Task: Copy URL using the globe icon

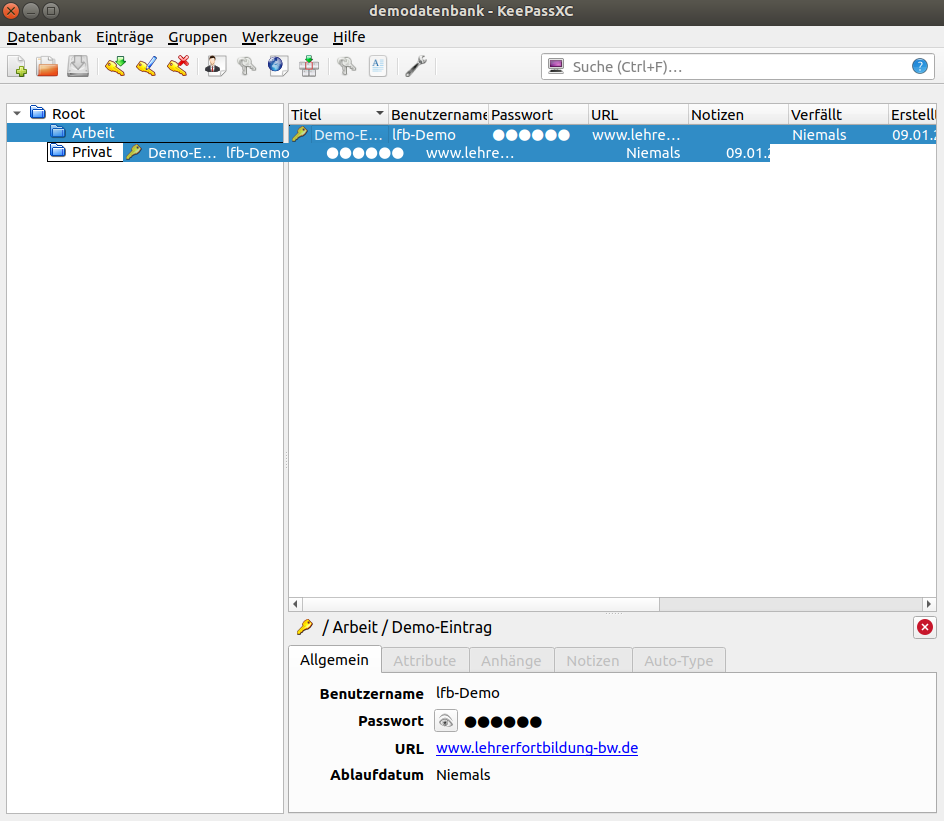Action: click(x=277, y=67)
